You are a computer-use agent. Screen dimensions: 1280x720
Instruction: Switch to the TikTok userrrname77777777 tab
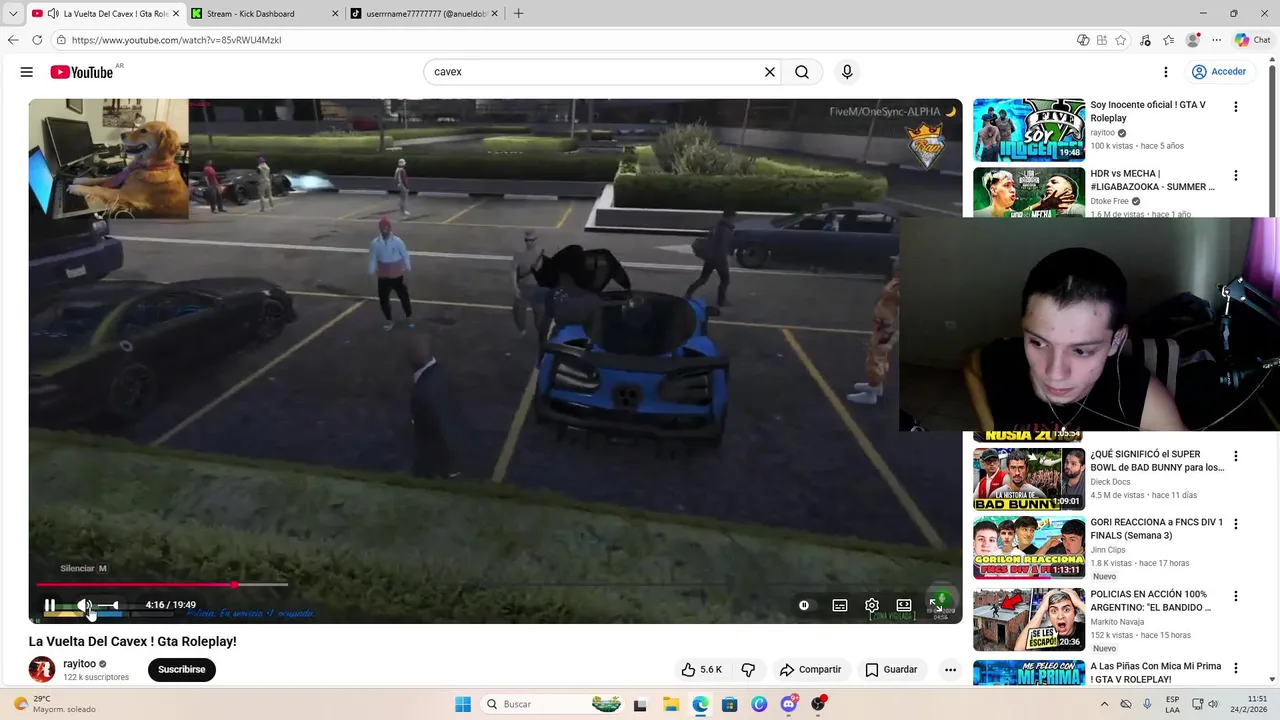[x=425, y=13]
